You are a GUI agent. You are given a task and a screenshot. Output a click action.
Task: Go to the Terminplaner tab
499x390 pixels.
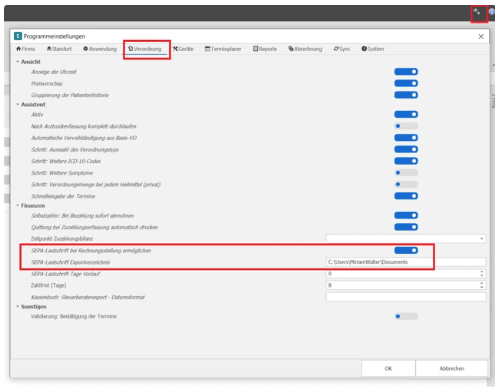click(223, 49)
